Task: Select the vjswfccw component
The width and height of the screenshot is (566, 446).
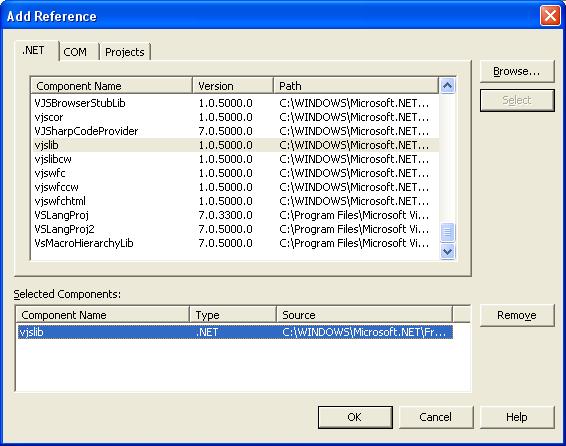Action: (x=235, y=187)
